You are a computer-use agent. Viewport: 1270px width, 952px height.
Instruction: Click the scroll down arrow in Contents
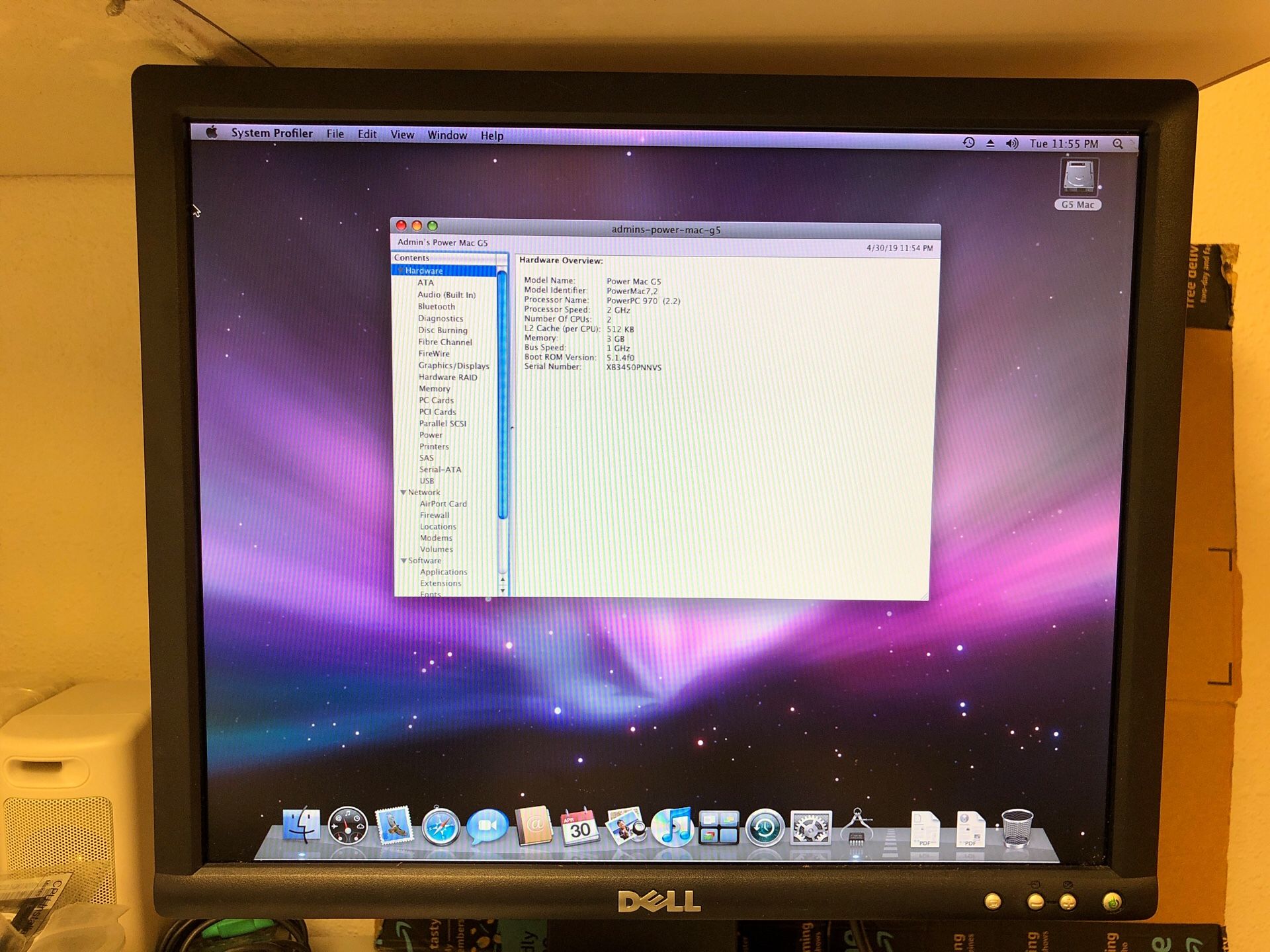503,590
